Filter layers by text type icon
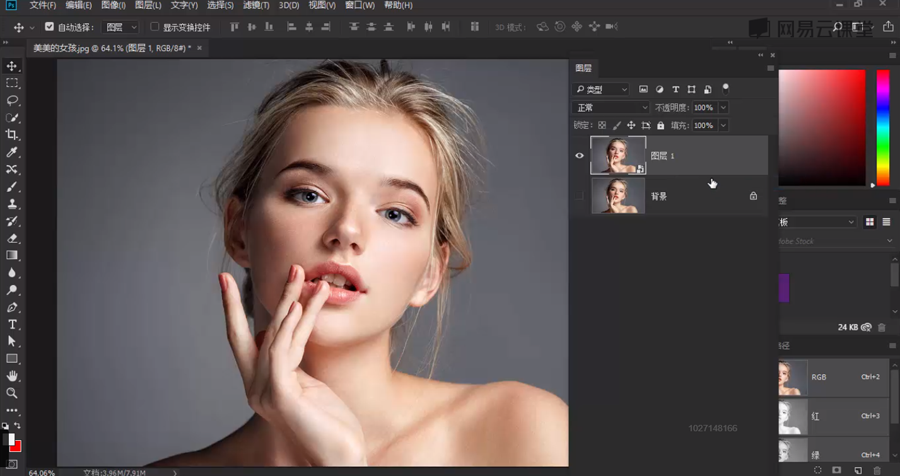The width and height of the screenshot is (900, 476). (x=676, y=89)
